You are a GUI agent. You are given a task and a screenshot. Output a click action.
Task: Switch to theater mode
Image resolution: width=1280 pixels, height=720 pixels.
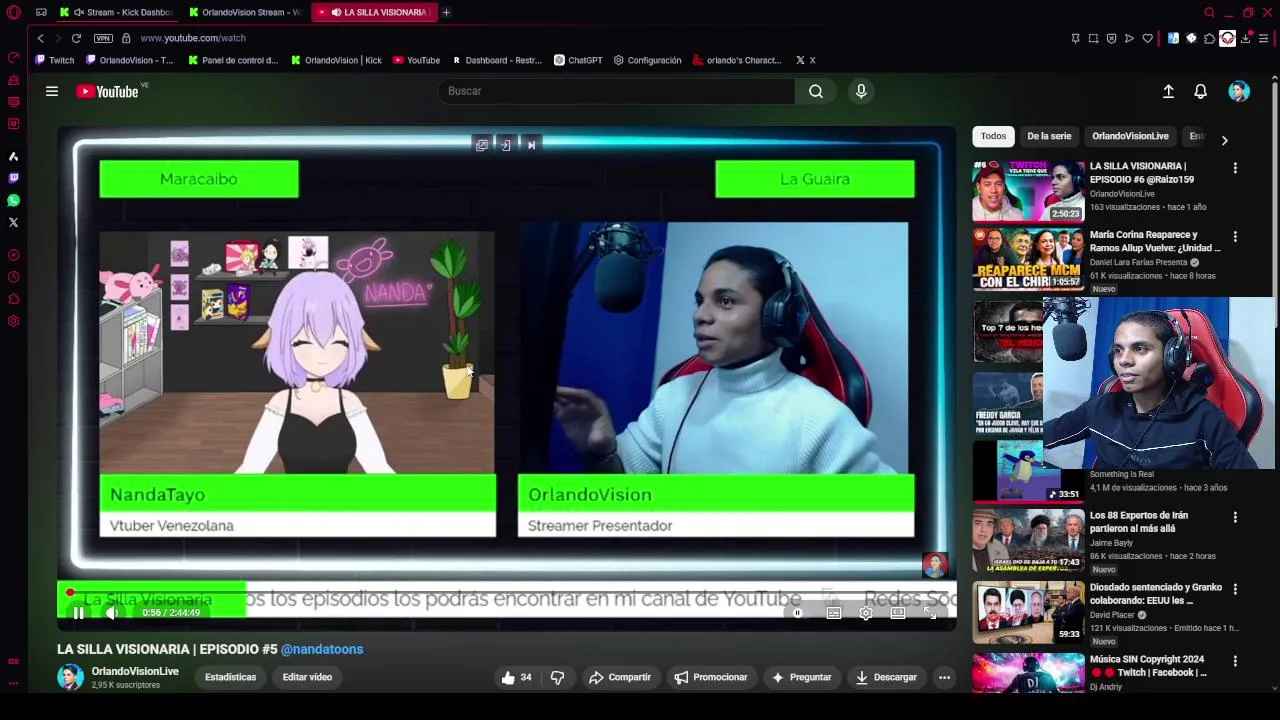898,613
